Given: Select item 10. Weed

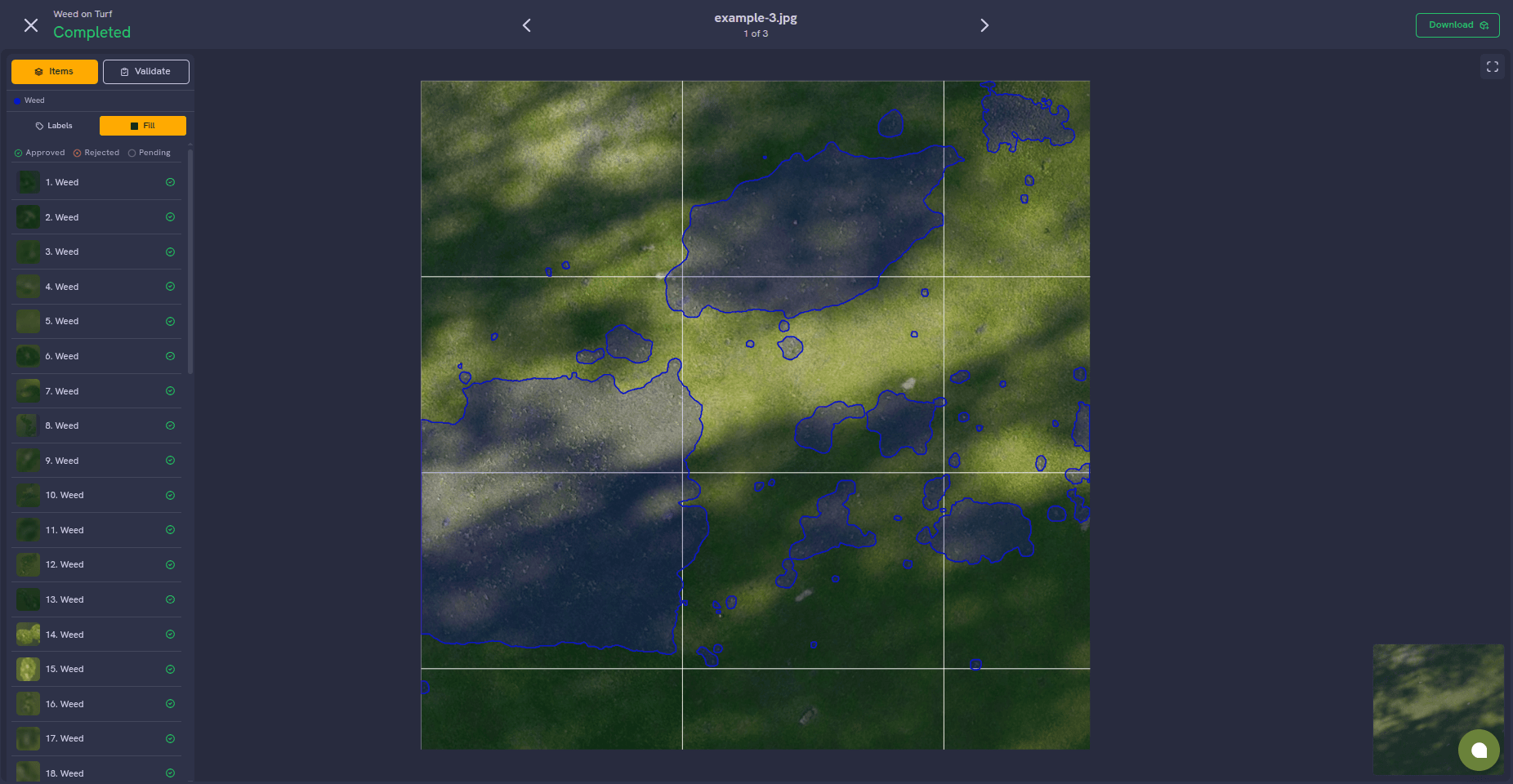Looking at the screenshot, I should point(96,495).
